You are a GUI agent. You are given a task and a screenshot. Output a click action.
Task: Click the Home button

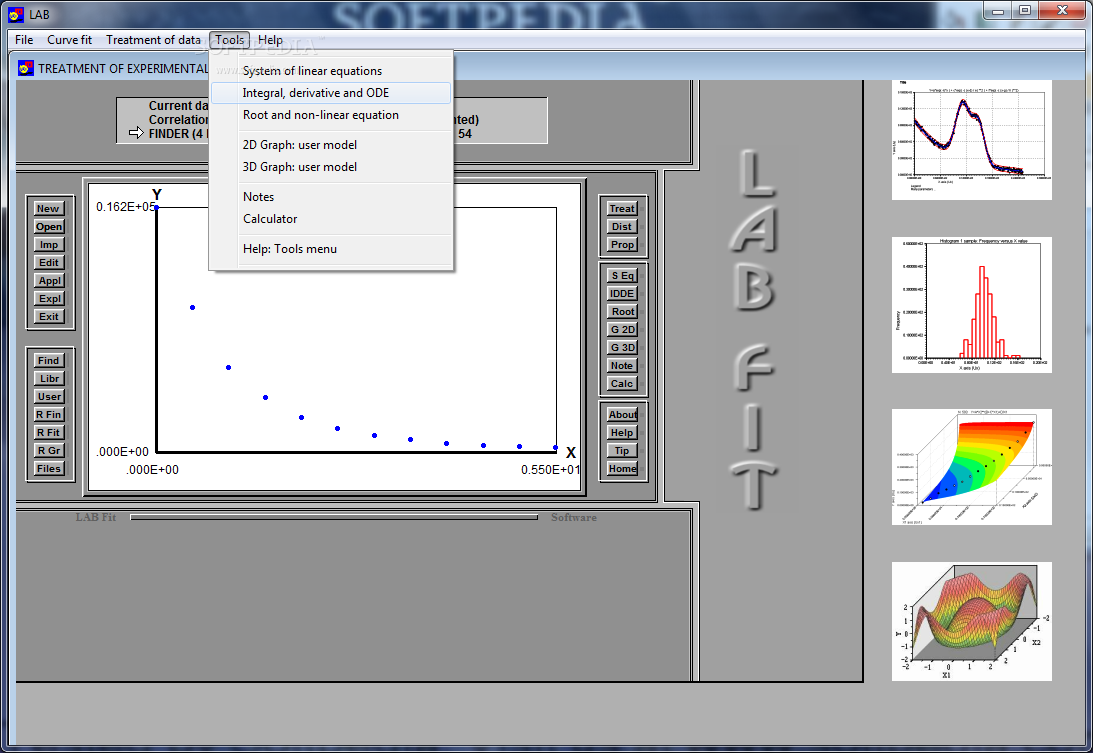[622, 469]
